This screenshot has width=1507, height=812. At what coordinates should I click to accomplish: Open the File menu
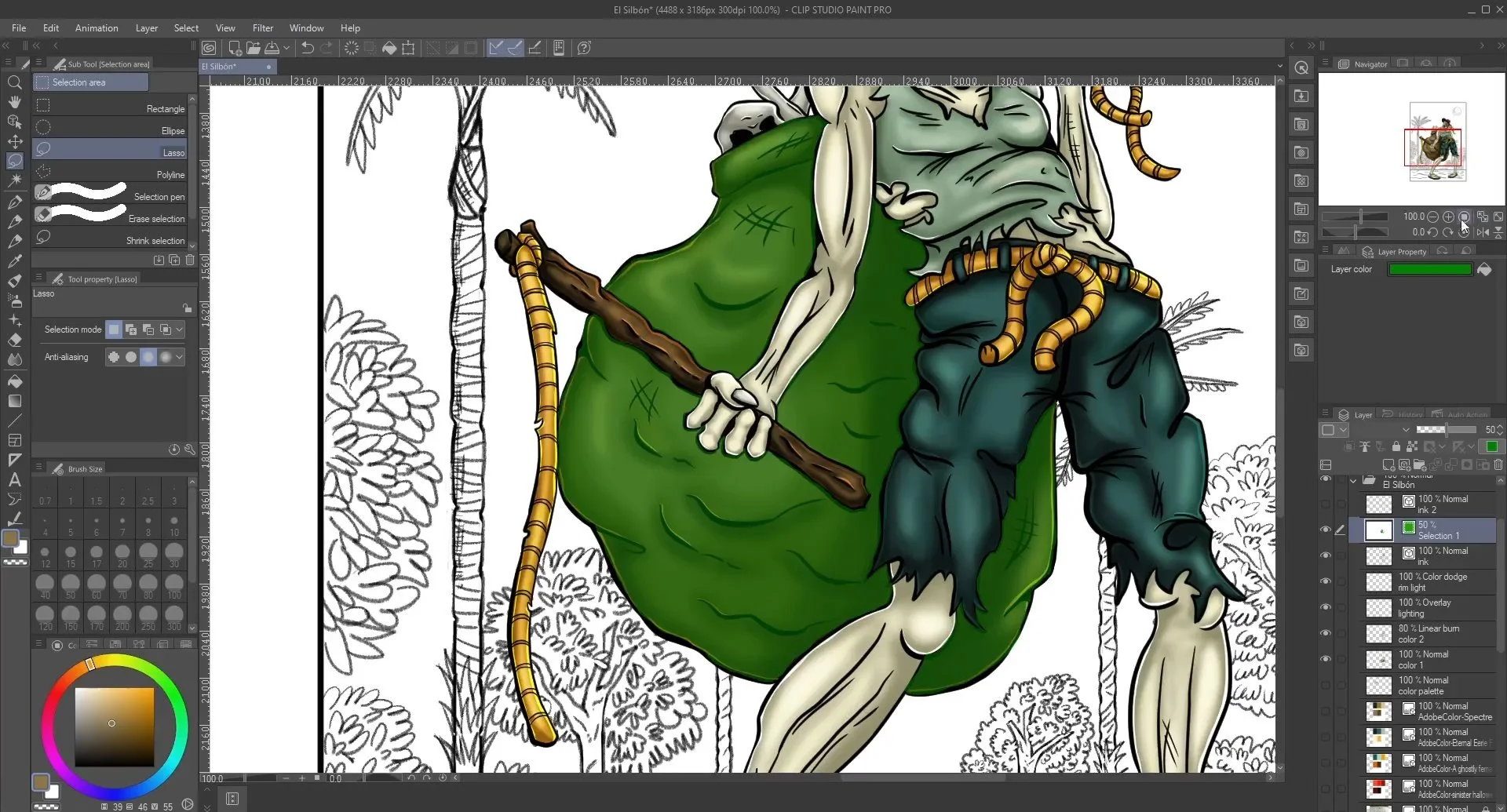coord(19,27)
